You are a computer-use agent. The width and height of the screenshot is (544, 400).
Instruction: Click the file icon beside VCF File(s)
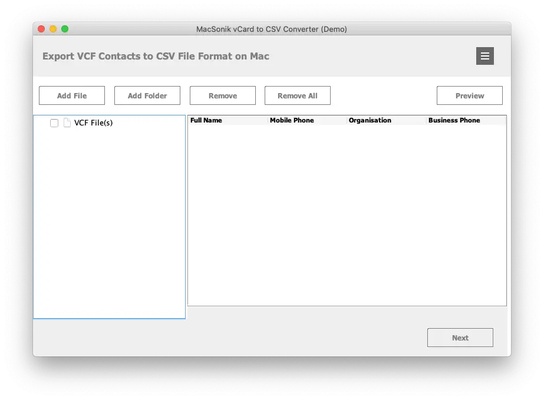67,123
